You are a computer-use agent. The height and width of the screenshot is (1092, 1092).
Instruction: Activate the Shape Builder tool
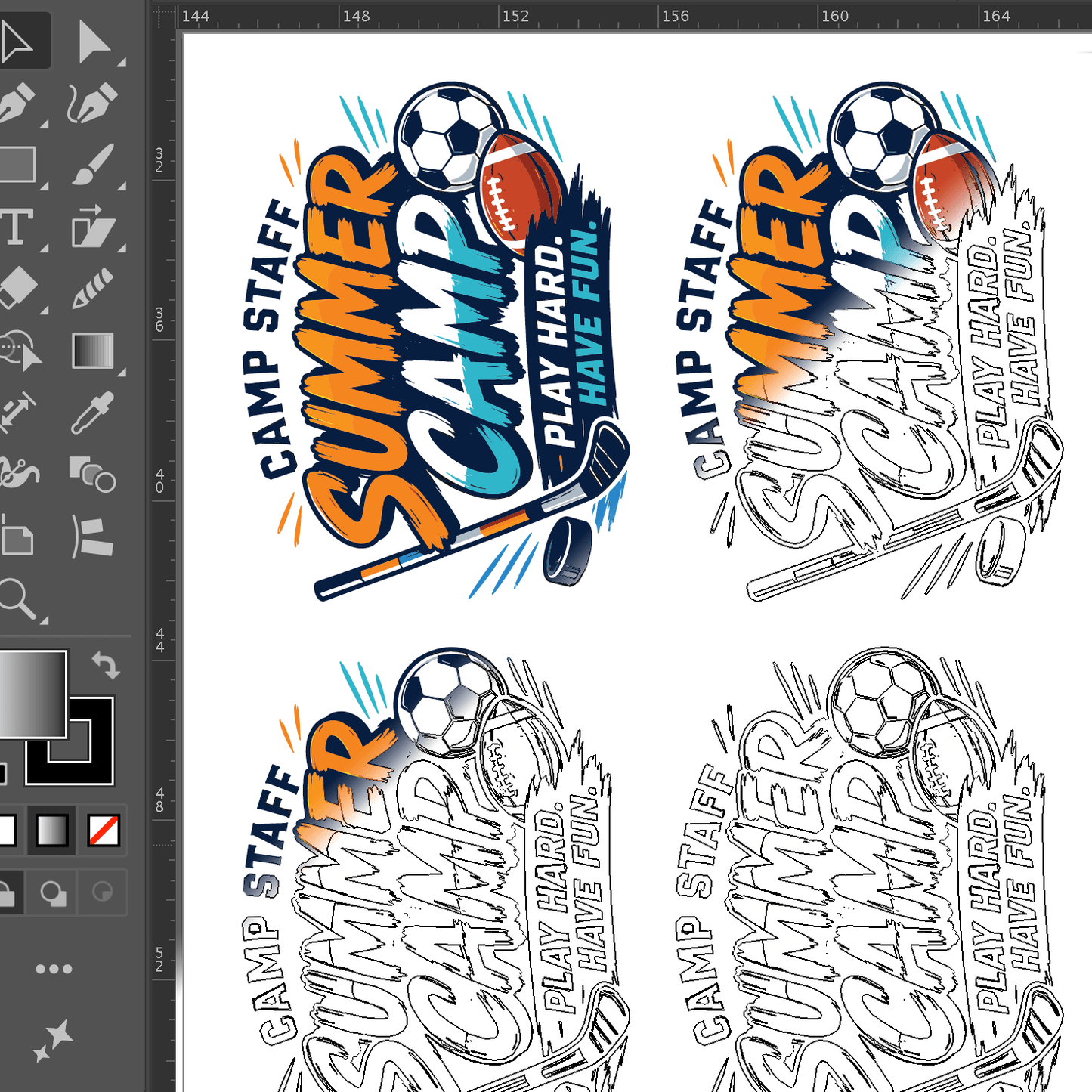pos(20,351)
